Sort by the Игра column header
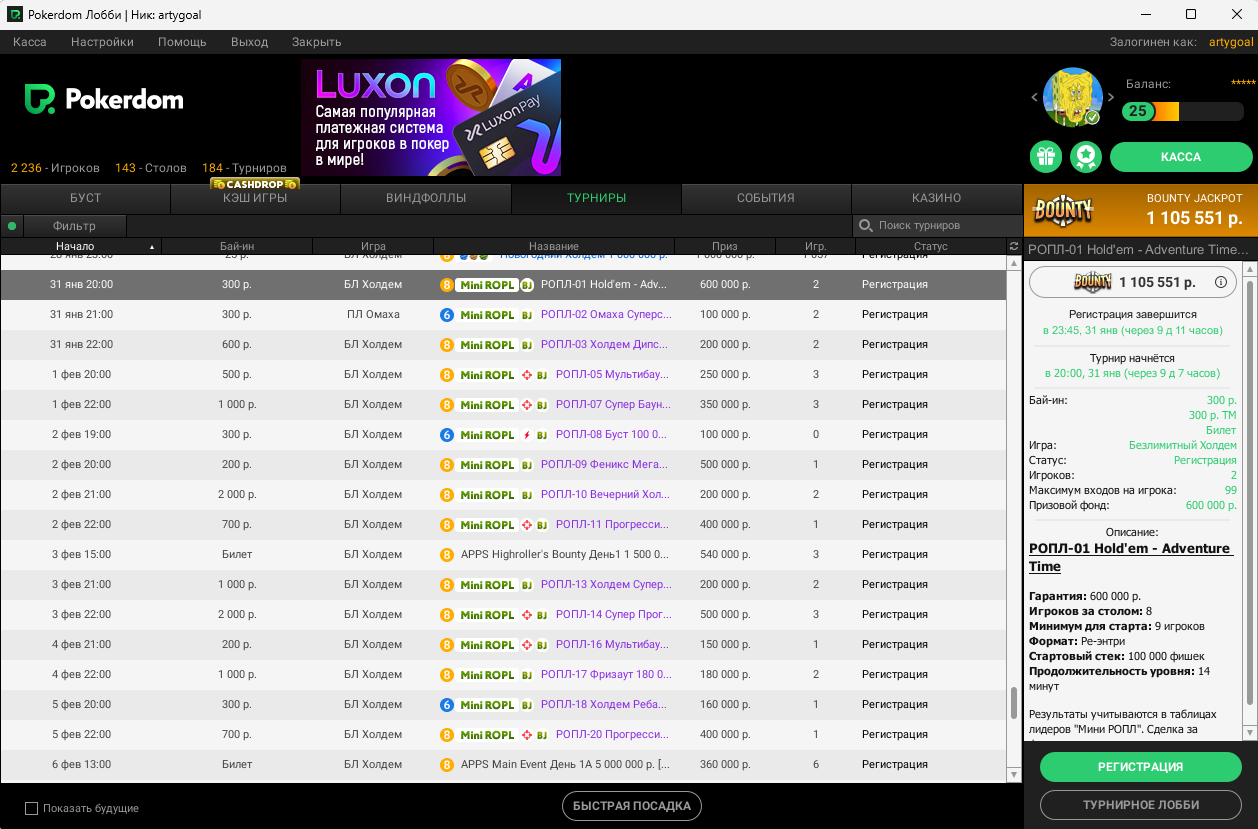This screenshot has width=1258, height=829. point(373,246)
